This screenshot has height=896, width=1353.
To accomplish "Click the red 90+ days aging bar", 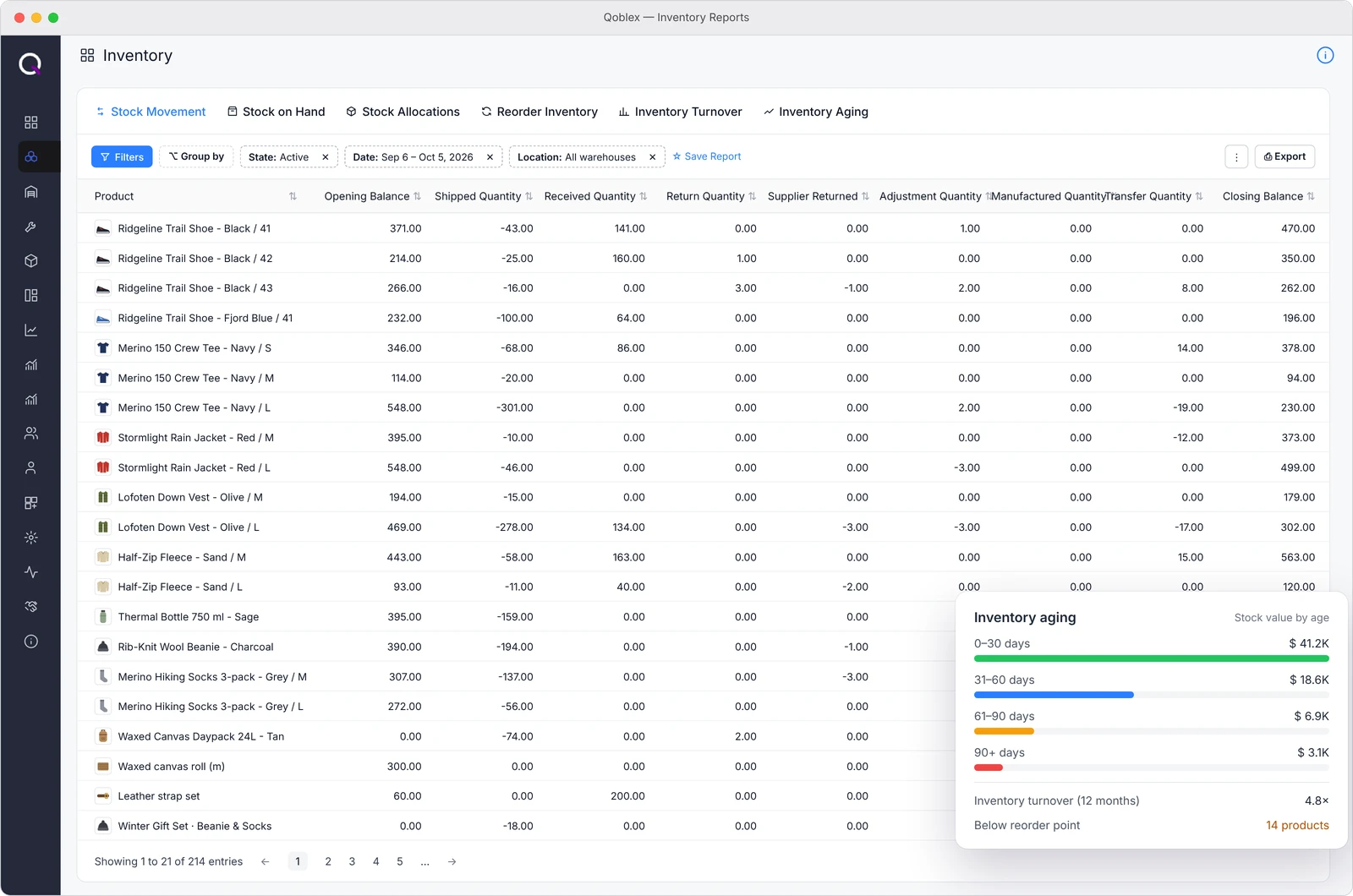I will coord(989,768).
